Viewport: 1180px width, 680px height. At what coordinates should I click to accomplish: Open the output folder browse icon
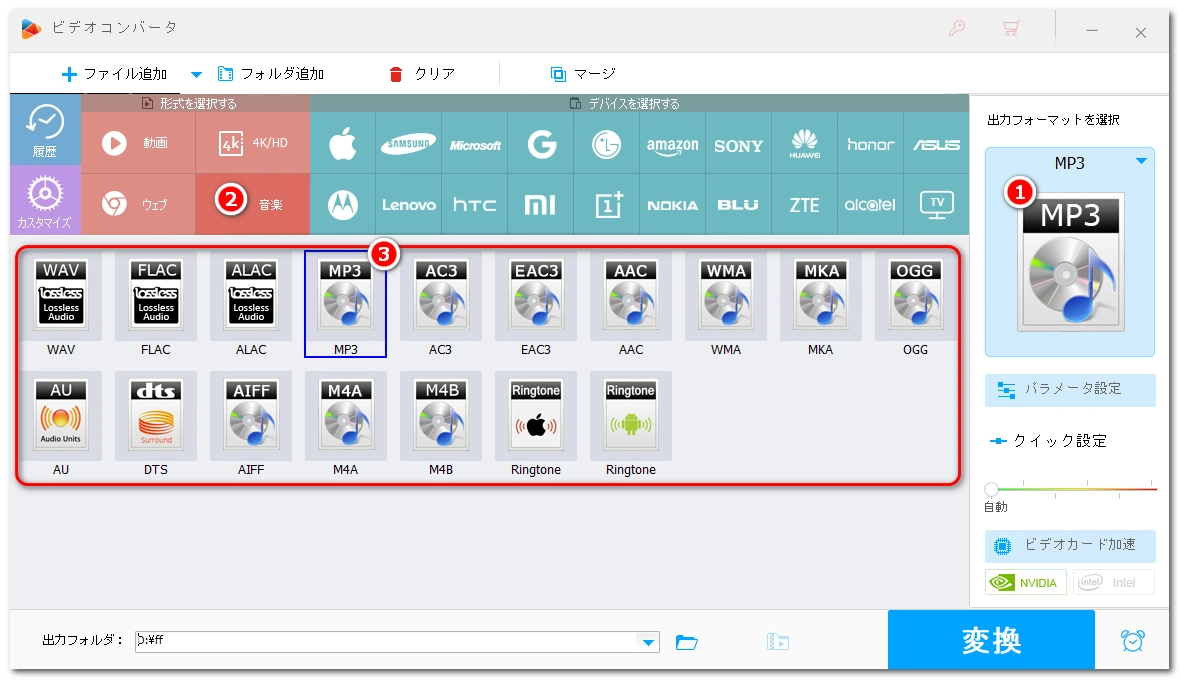point(686,642)
